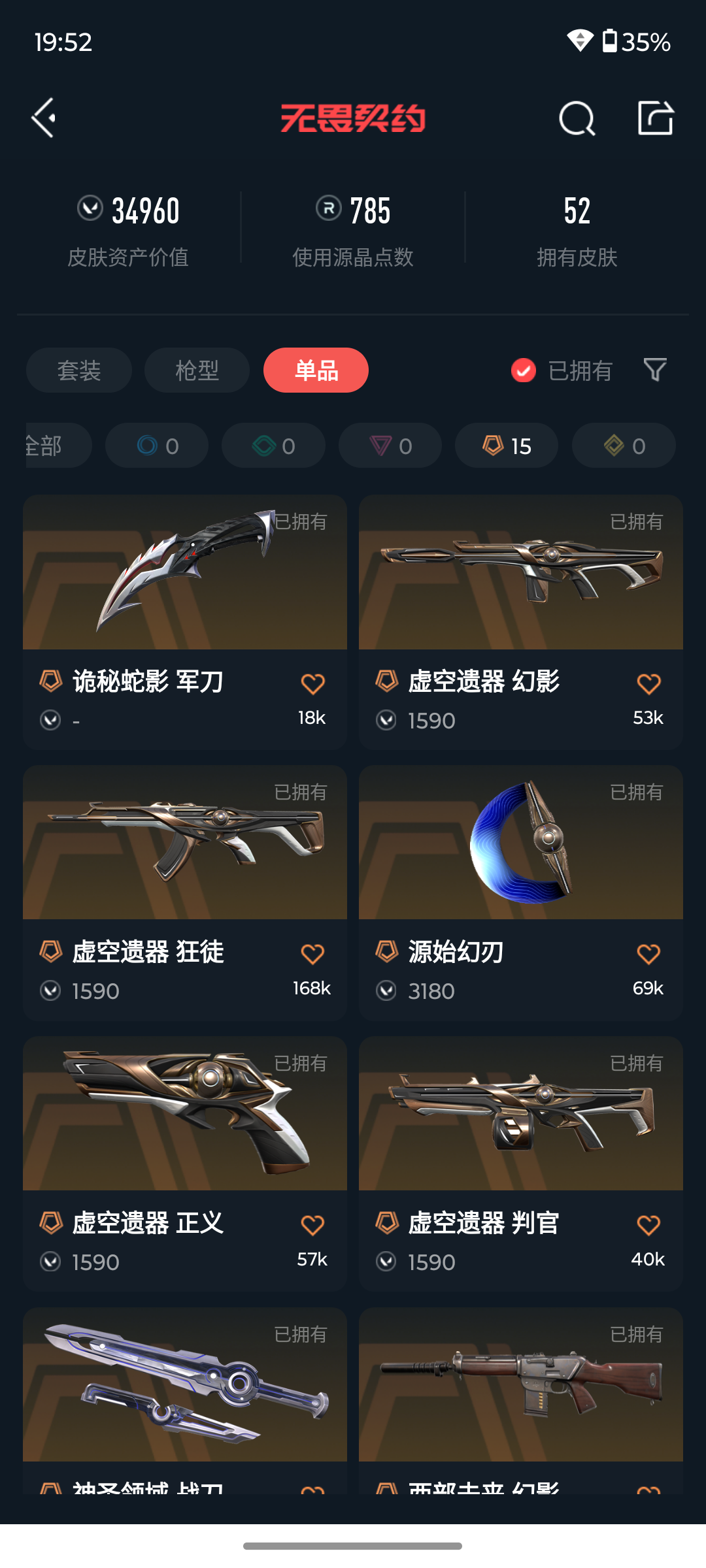Favorite the 诡秘蛇影 军刀 heart icon
The height and width of the screenshot is (1568, 706).
coord(312,684)
